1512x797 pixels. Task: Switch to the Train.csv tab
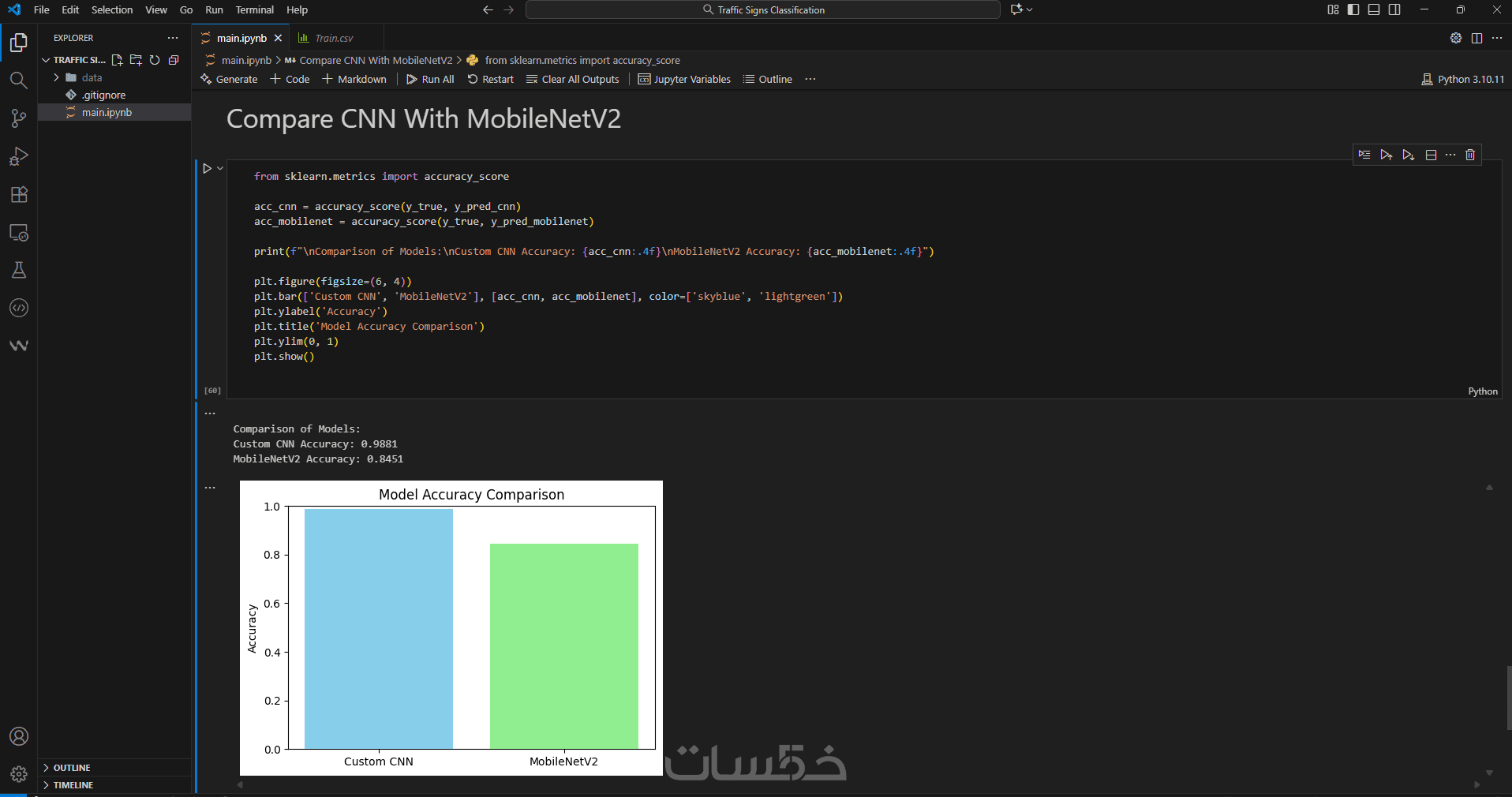point(335,38)
